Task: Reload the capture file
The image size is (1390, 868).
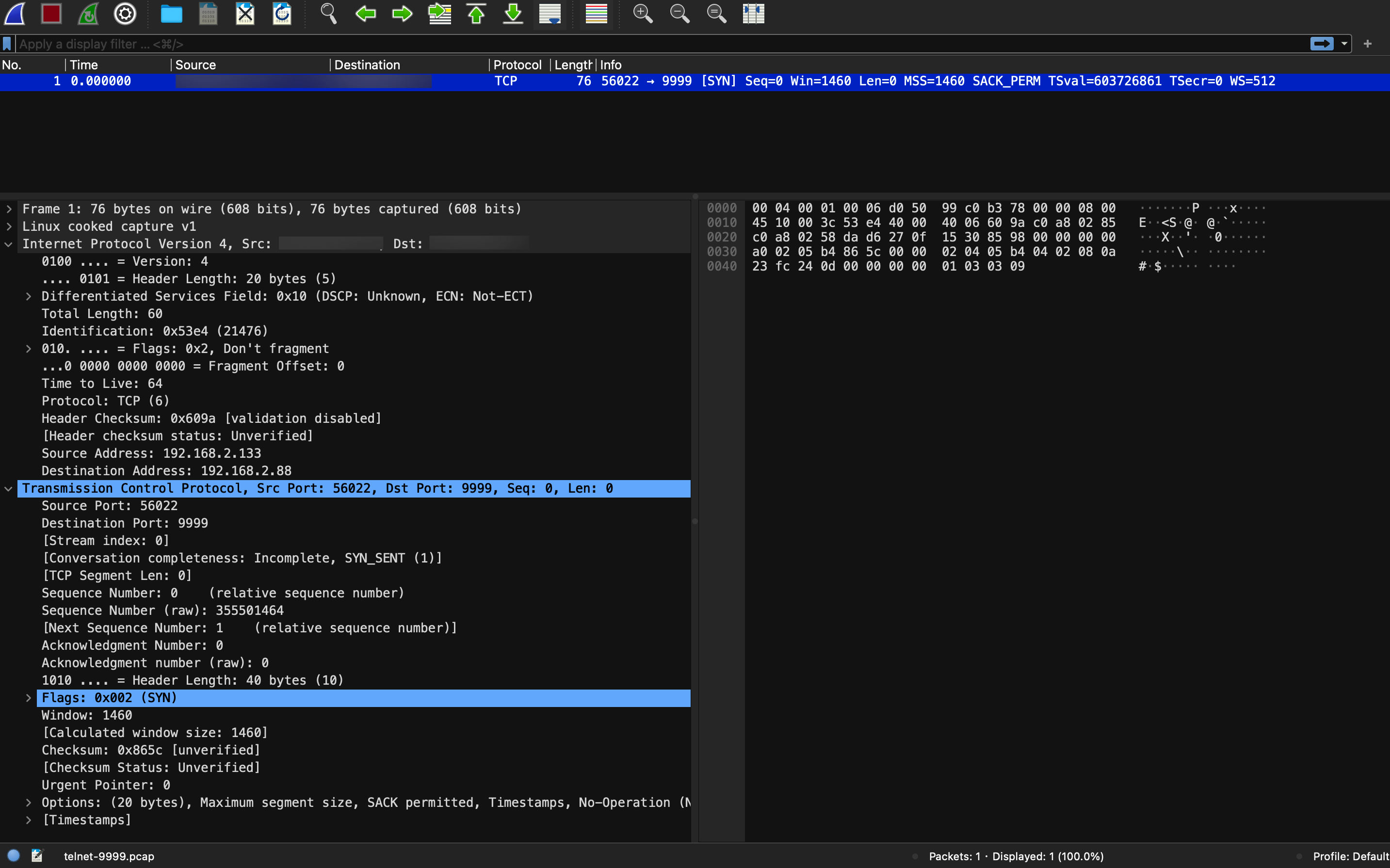Action: point(282,13)
